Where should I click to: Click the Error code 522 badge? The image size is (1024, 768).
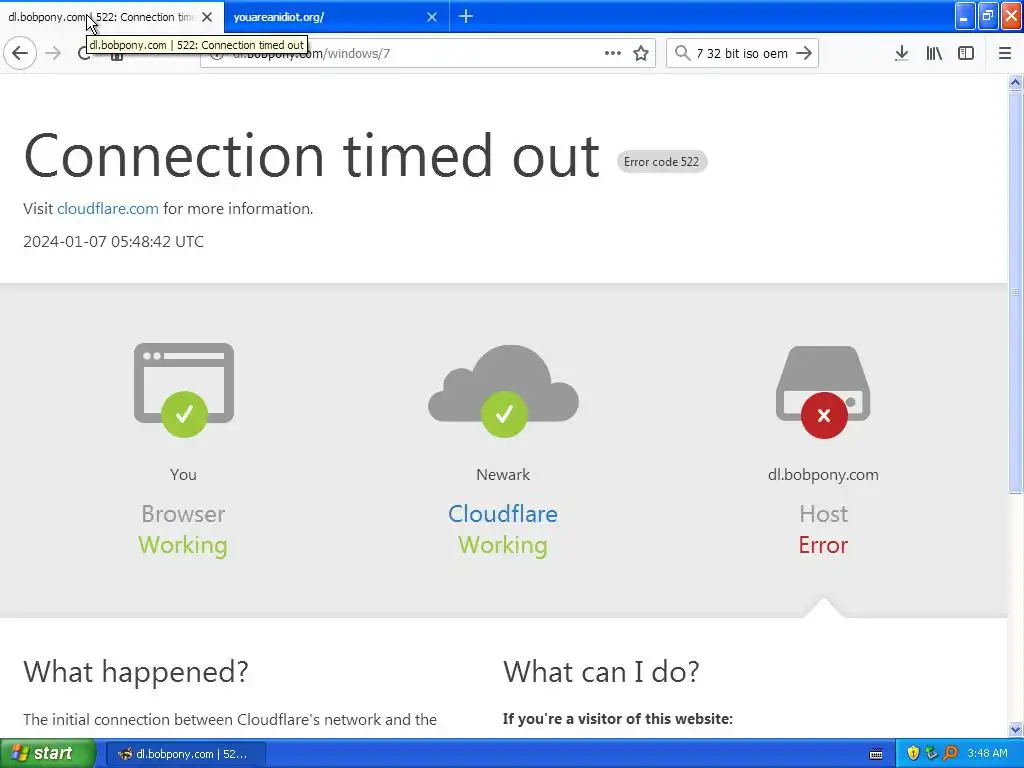pyautogui.click(x=662, y=161)
